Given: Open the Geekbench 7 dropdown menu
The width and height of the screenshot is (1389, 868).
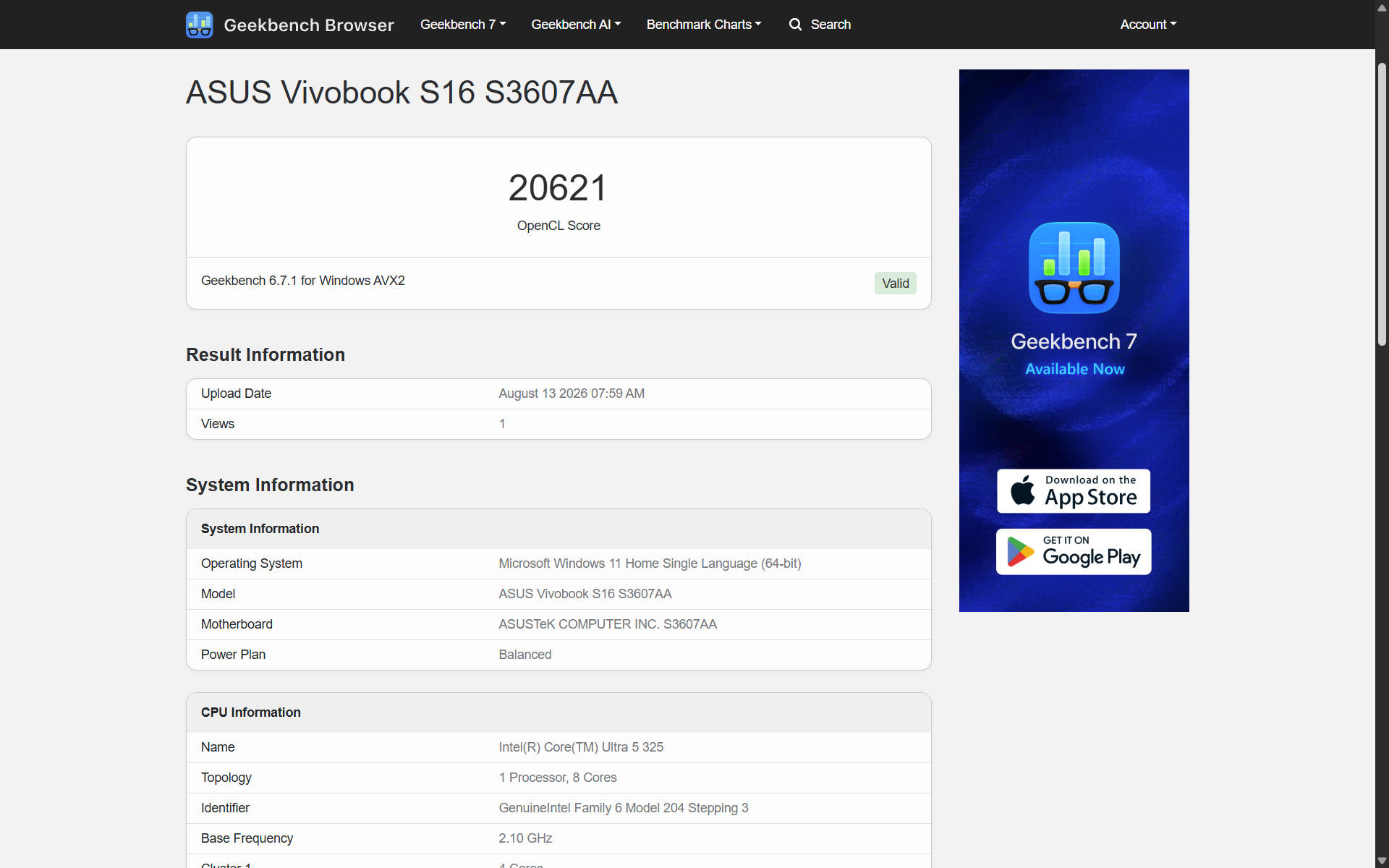Looking at the screenshot, I should coord(463,25).
